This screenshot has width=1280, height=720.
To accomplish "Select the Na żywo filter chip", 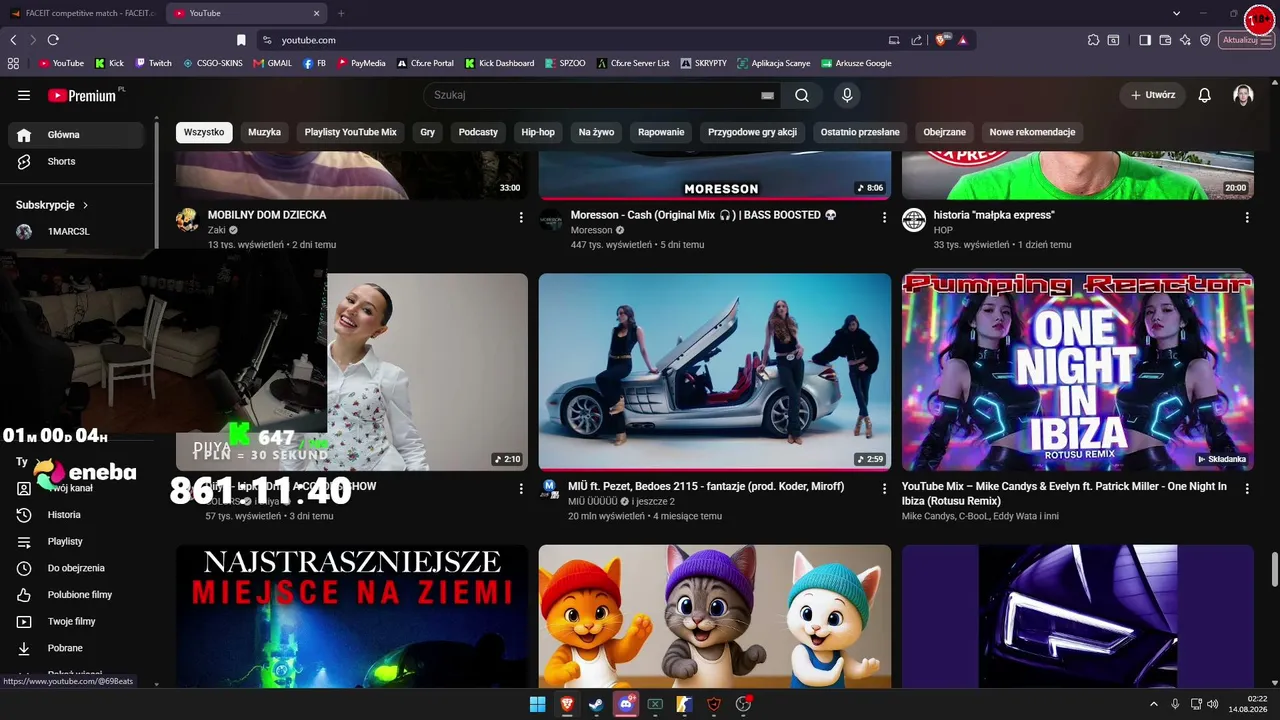I will click(596, 132).
